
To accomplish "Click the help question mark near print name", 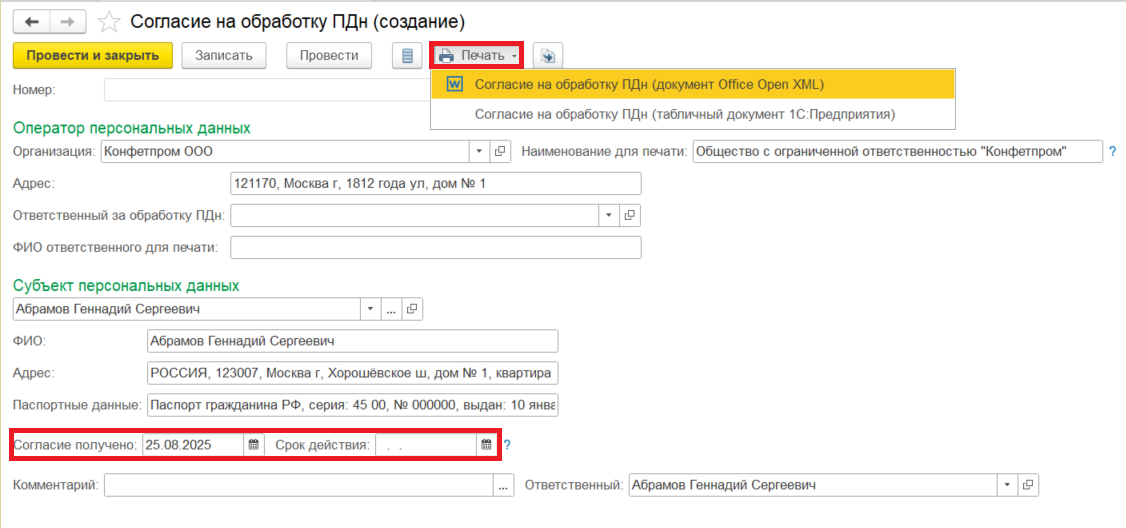I will [1111, 152].
